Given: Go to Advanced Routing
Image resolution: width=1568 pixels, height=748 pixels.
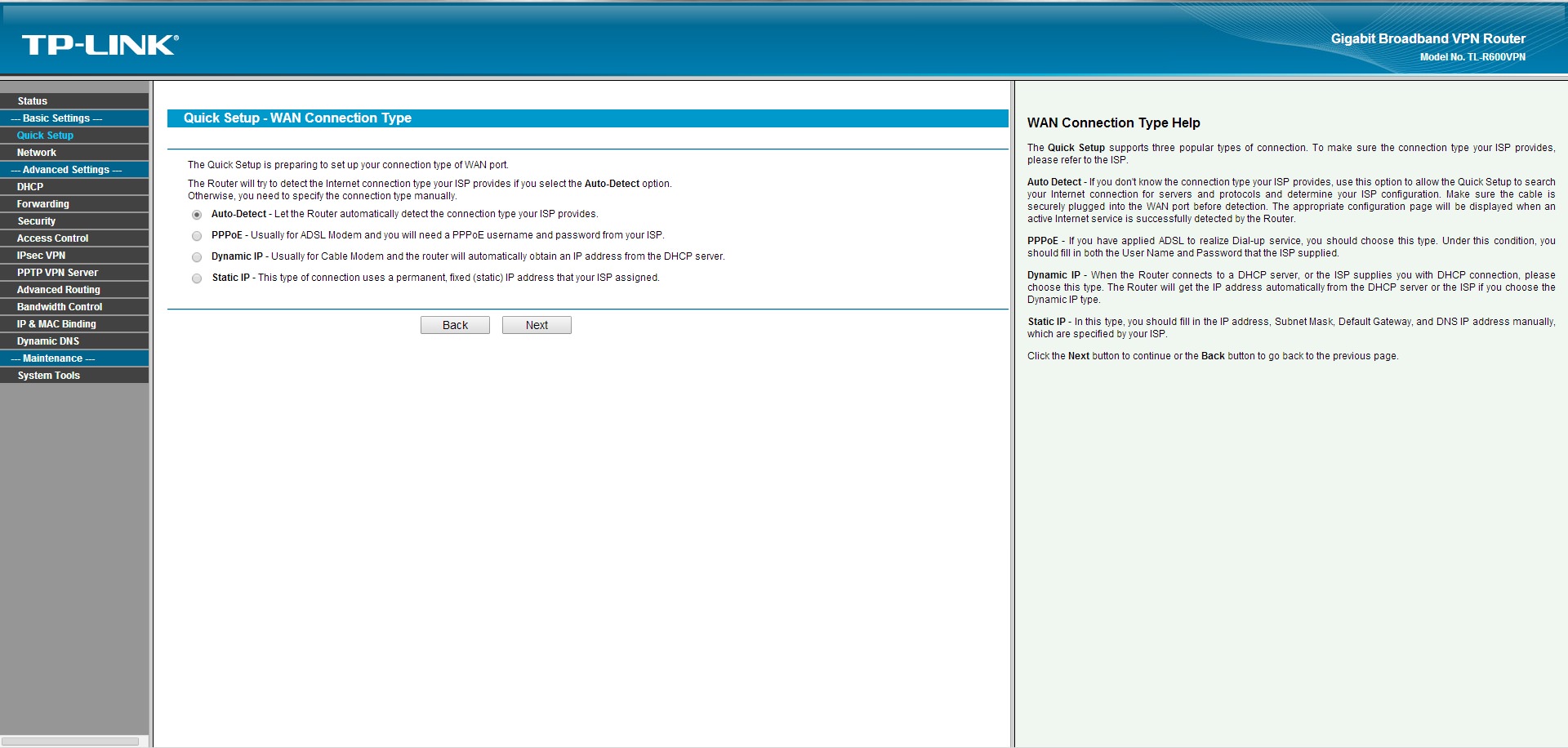Looking at the screenshot, I should tap(74, 290).
